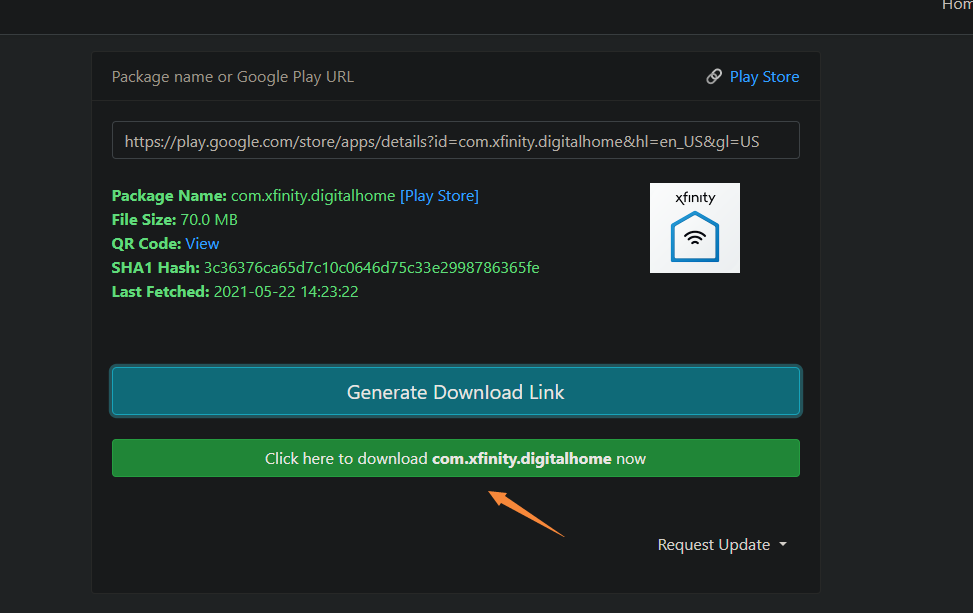Image resolution: width=973 pixels, height=613 pixels.
Task: Expand the Request Update dropdown
Action: [722, 545]
